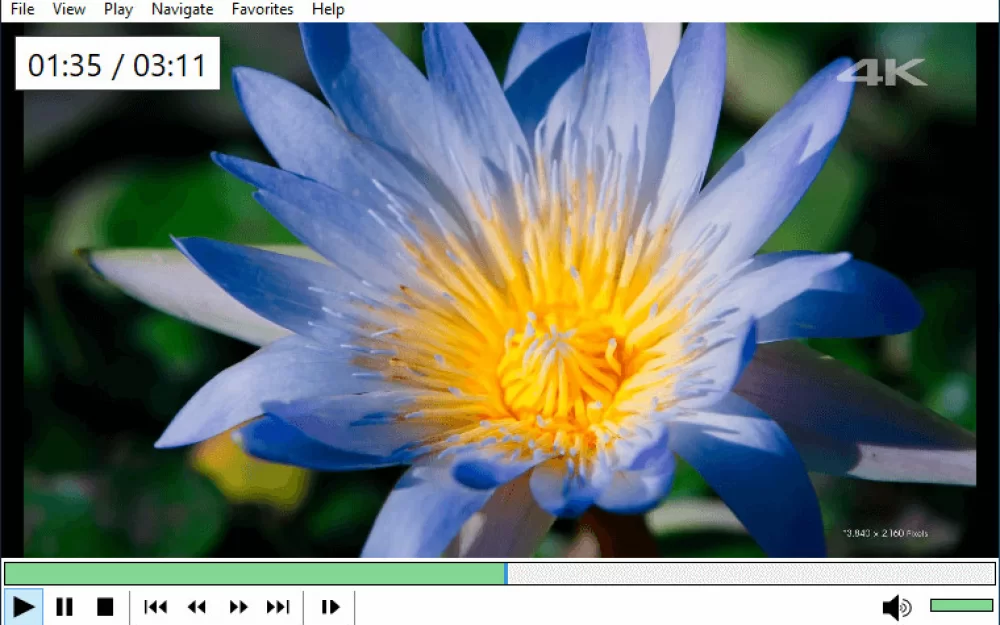Toggle playback with the Pause control

(64, 607)
